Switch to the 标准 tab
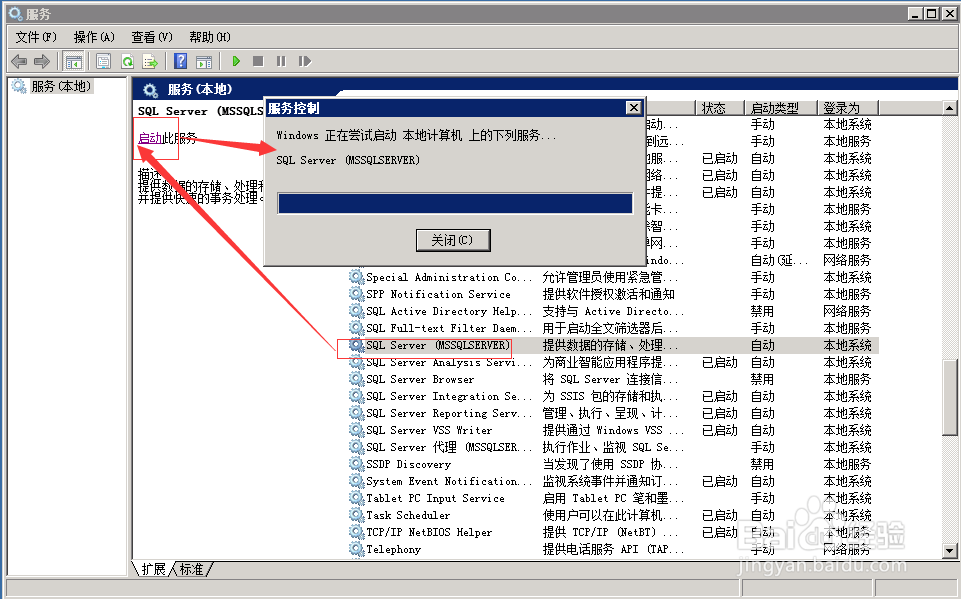Image resolution: width=961 pixels, height=599 pixels. 191,570
